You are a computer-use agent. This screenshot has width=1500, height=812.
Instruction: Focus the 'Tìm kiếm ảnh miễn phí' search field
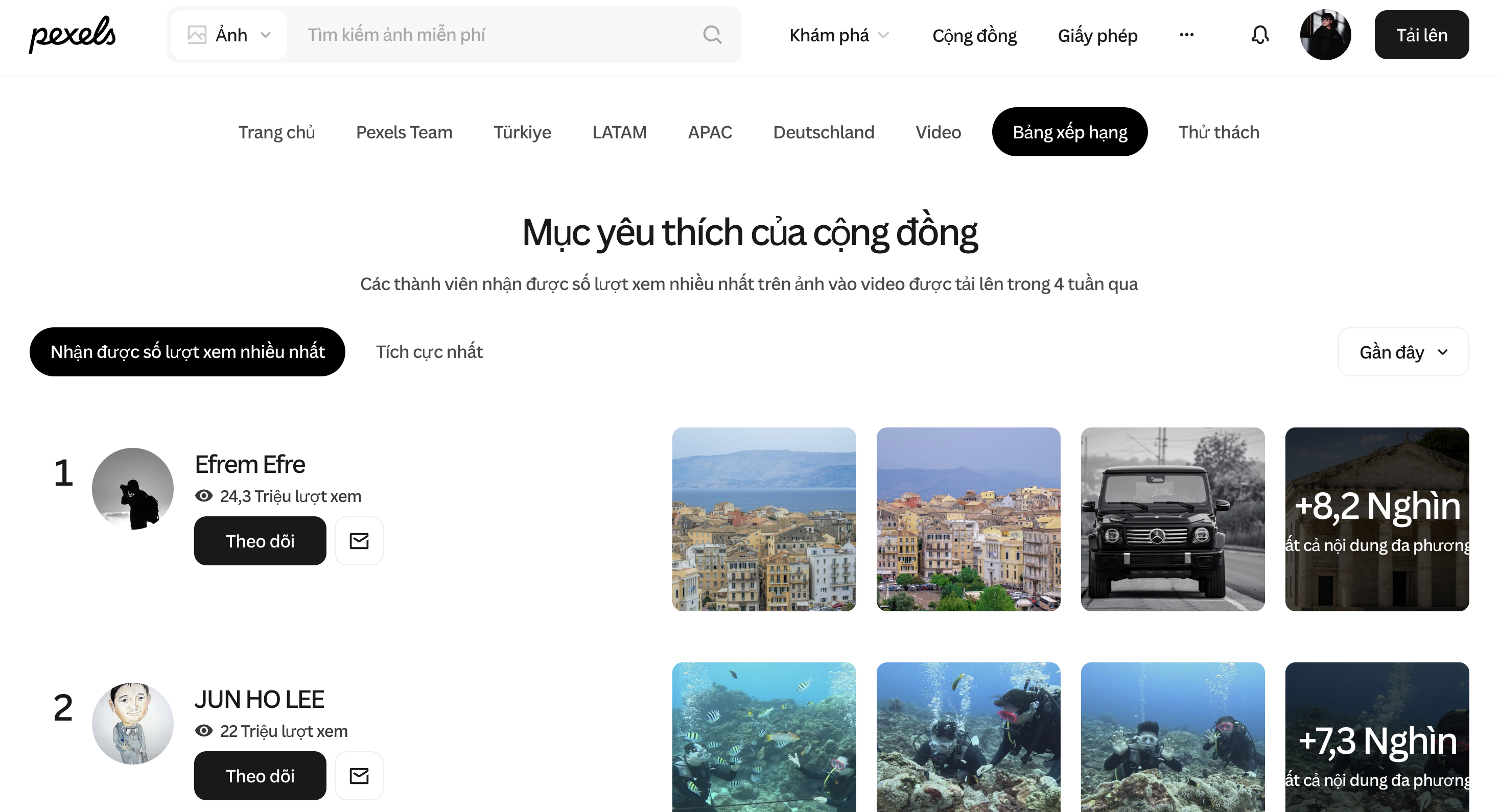495,35
